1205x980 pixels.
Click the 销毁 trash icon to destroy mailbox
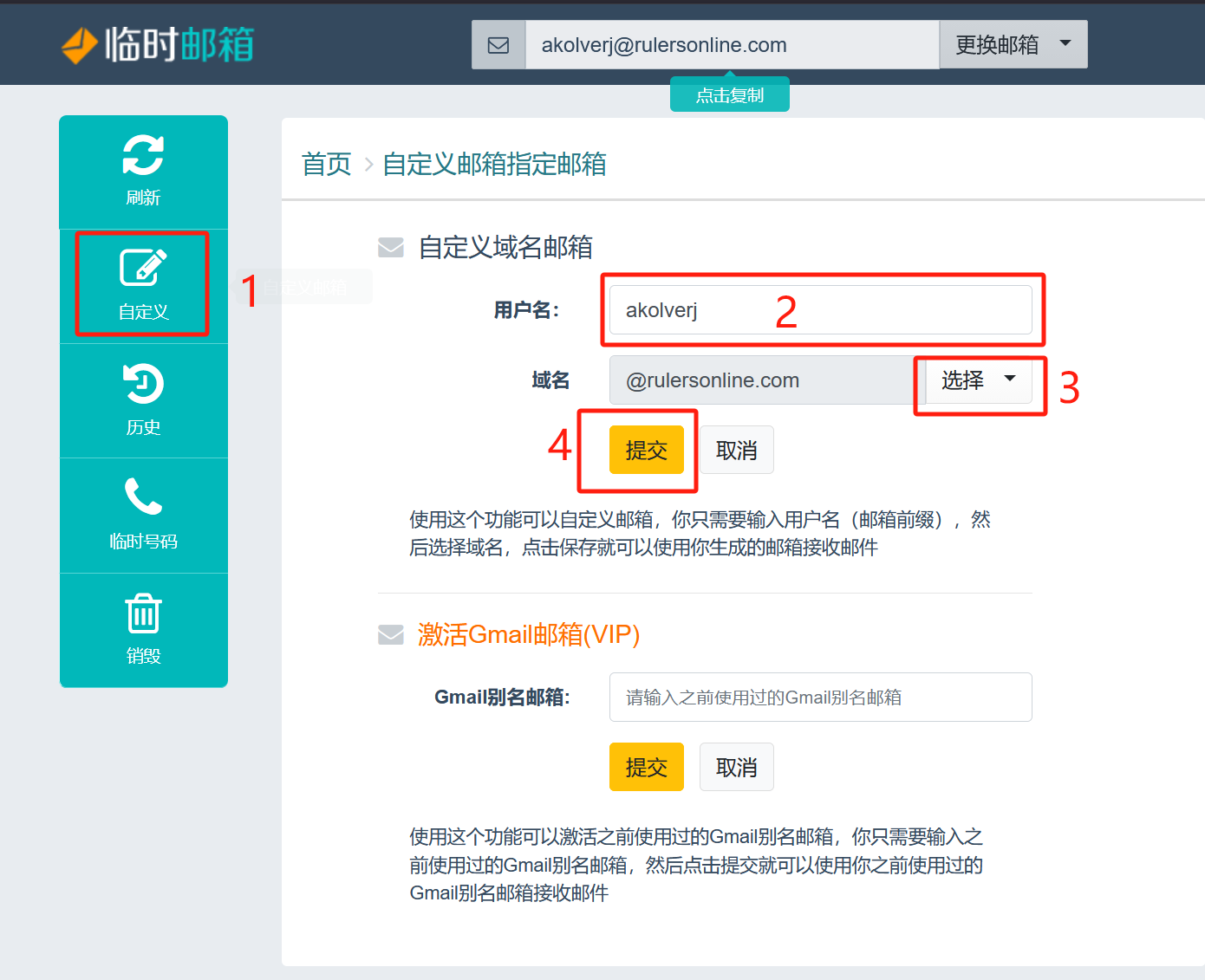pyautogui.click(x=143, y=613)
